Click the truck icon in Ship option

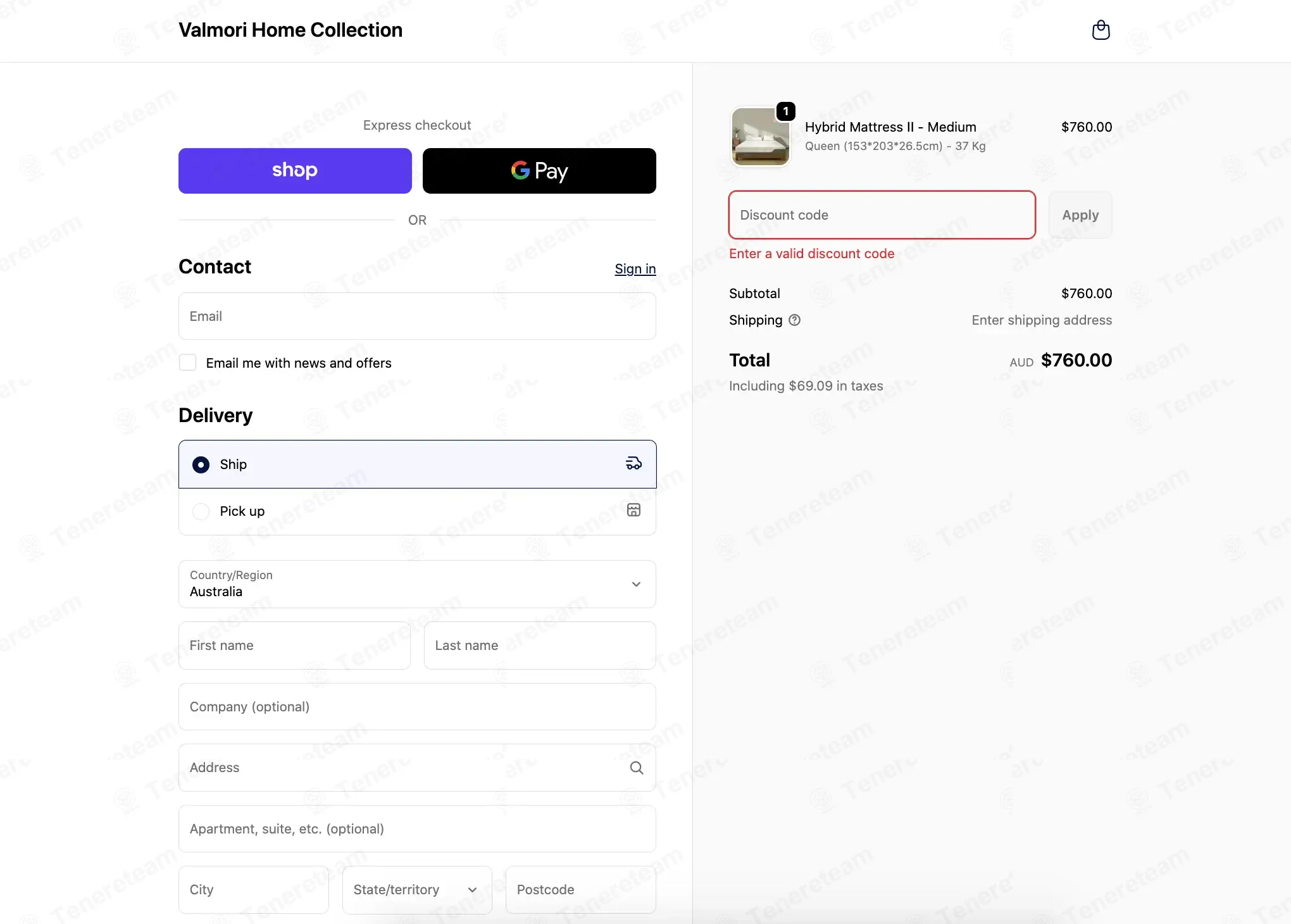[633, 464]
